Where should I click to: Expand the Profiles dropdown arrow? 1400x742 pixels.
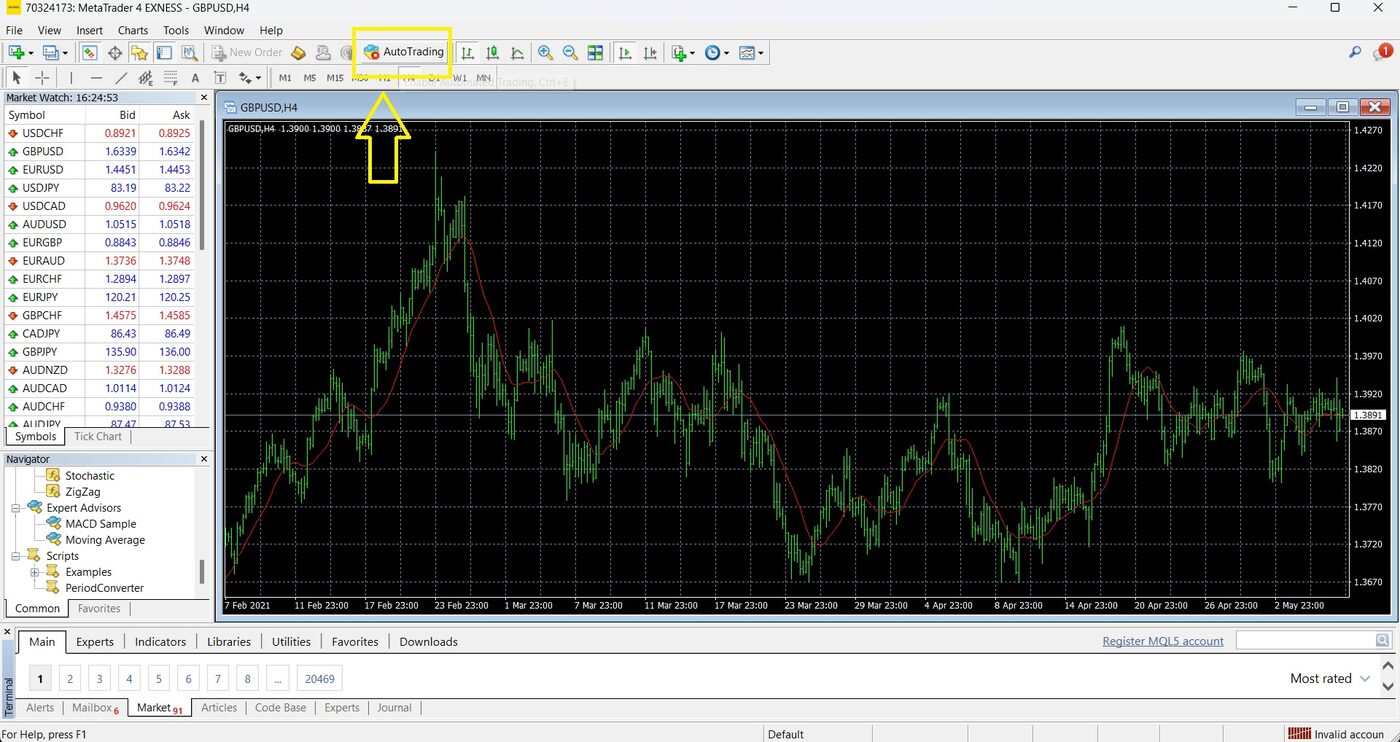click(x=65, y=52)
